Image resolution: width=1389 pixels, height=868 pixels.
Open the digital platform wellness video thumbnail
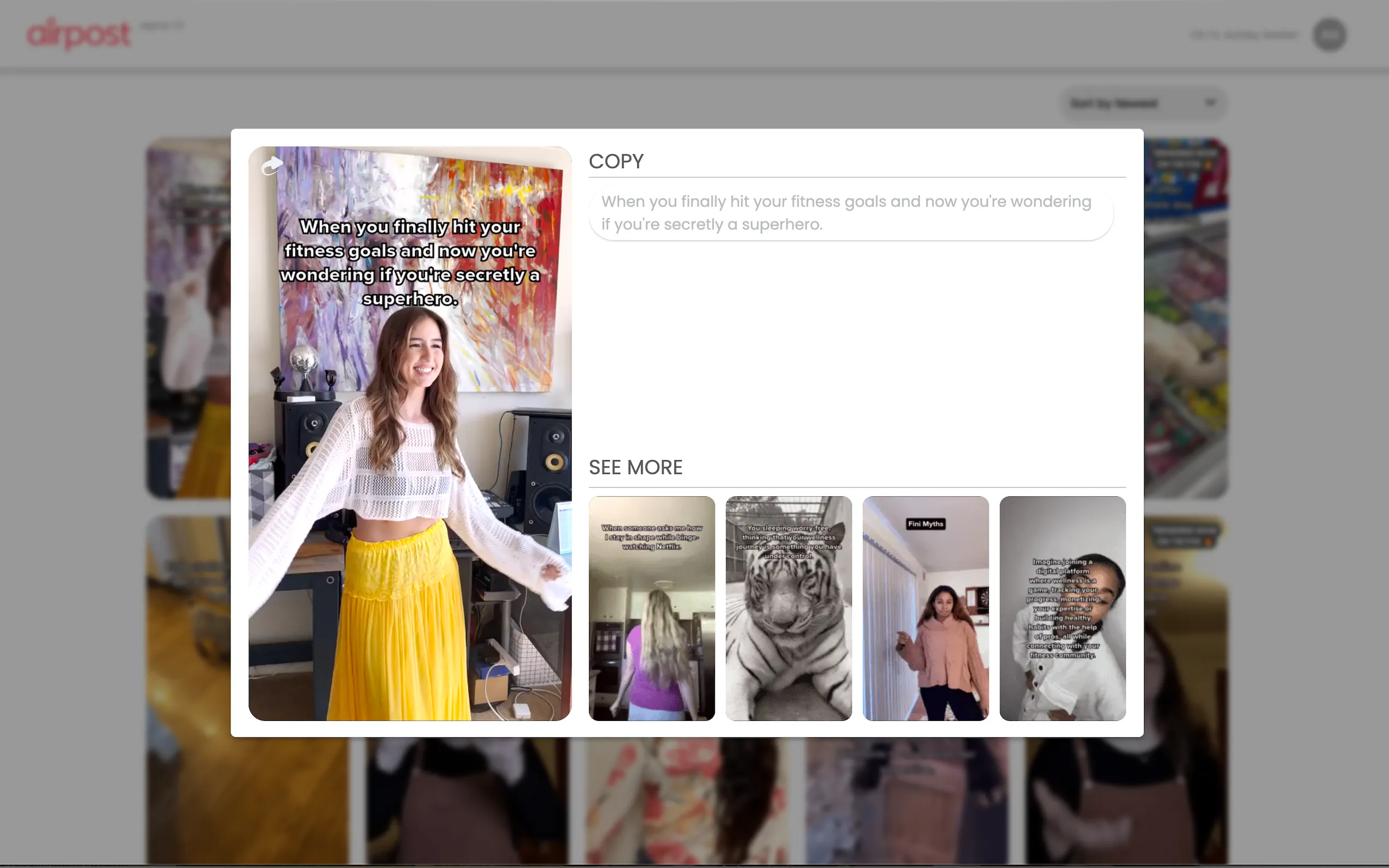(x=1063, y=608)
